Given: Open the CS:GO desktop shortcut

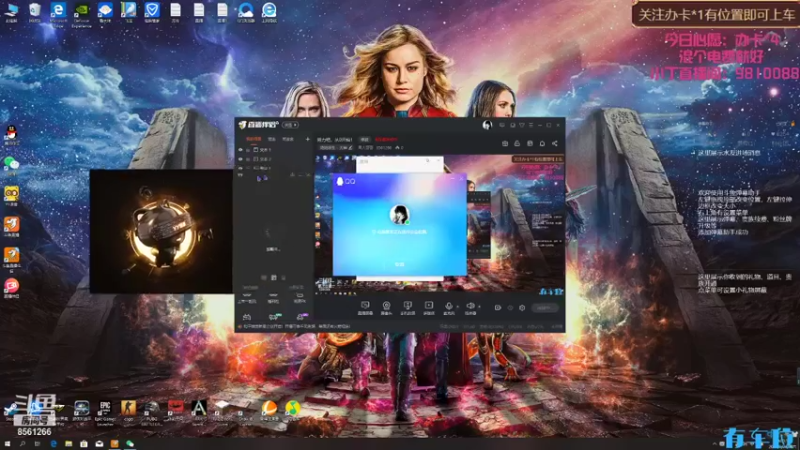Looking at the screenshot, I should point(128,410).
